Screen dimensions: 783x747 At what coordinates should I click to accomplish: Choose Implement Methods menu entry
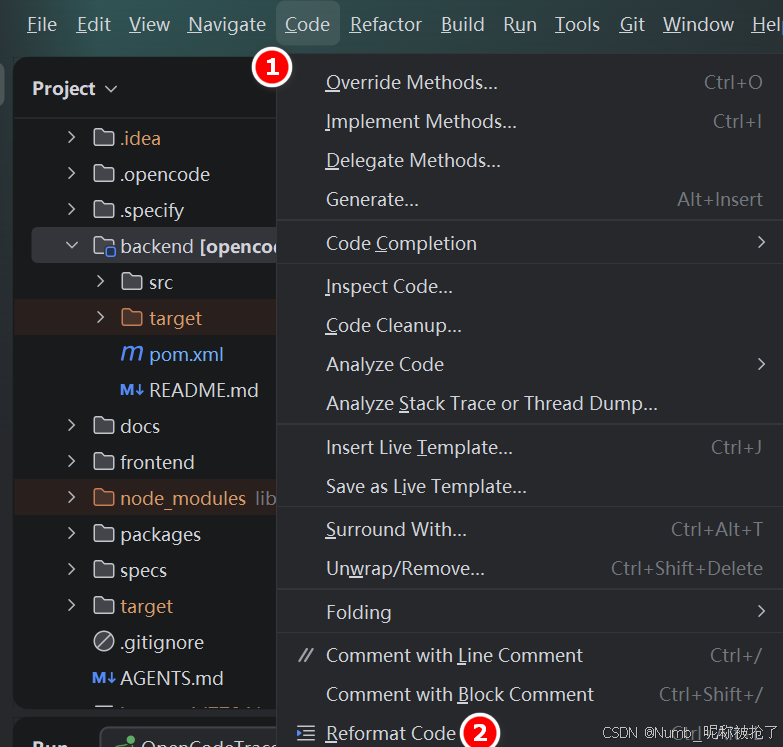pyautogui.click(x=530, y=121)
